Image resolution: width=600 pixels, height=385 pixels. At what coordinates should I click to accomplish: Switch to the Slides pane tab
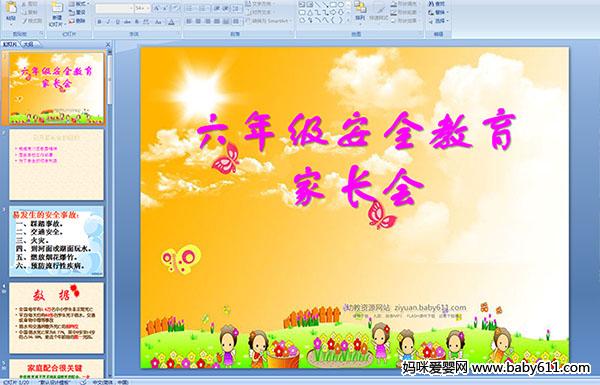pyautogui.click(x=10, y=44)
